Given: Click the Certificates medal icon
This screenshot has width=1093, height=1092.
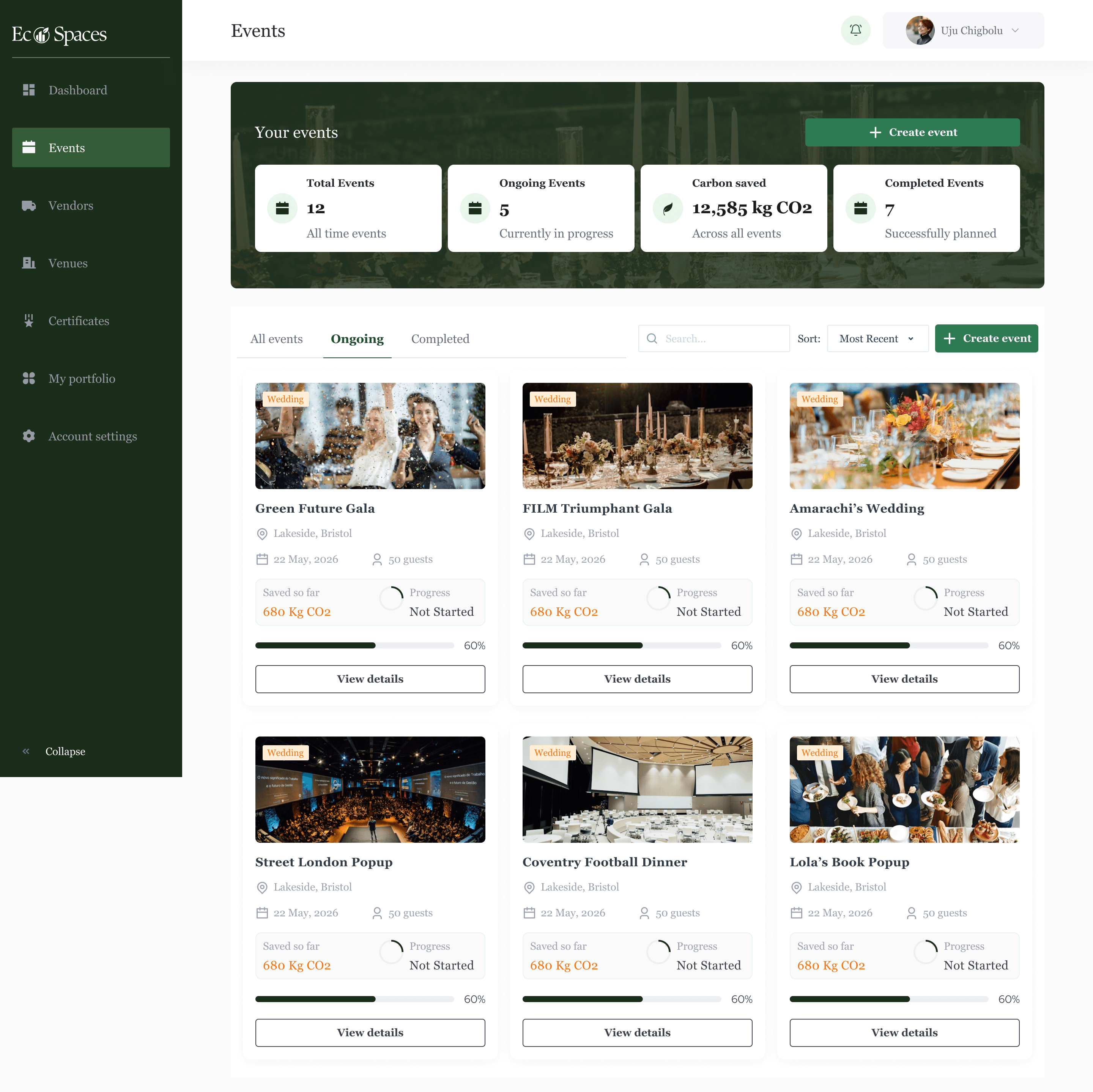Looking at the screenshot, I should pyautogui.click(x=29, y=321).
